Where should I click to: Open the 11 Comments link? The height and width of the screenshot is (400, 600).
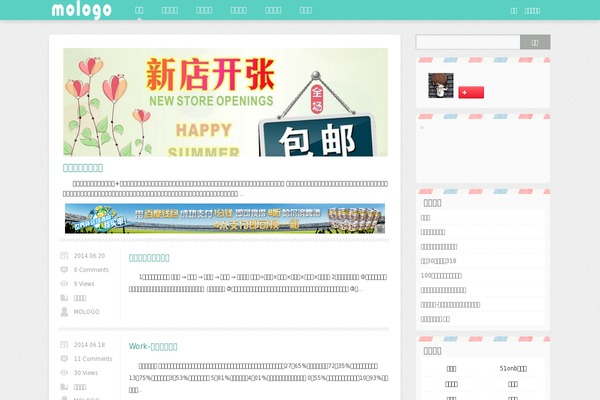click(93, 359)
